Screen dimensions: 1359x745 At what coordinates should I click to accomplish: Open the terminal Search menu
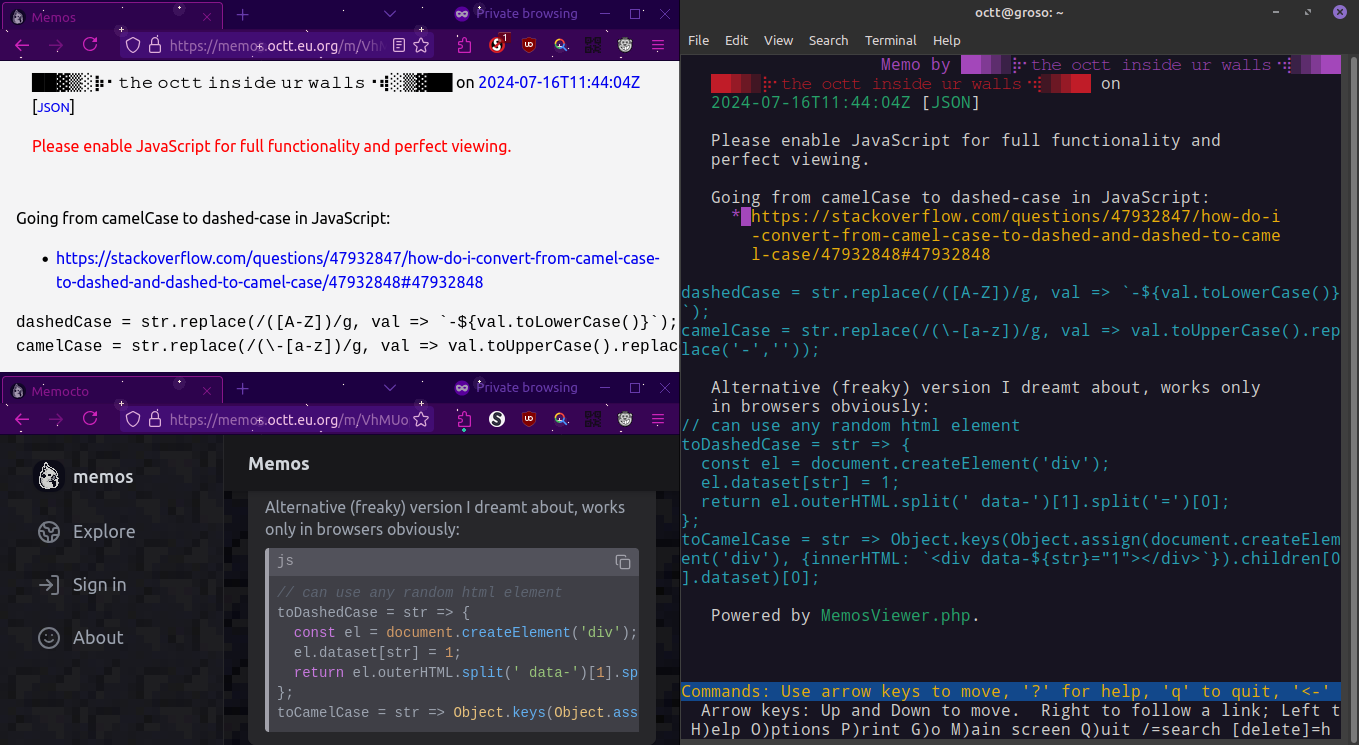click(828, 40)
